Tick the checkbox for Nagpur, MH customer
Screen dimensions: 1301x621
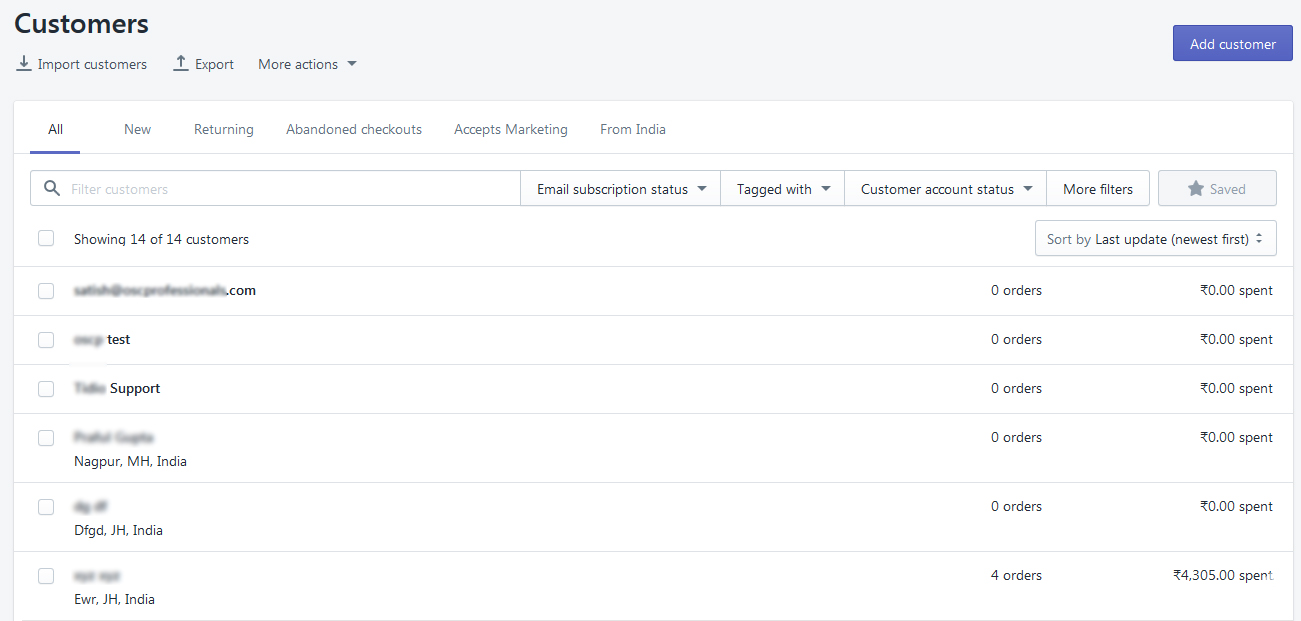pyautogui.click(x=46, y=438)
